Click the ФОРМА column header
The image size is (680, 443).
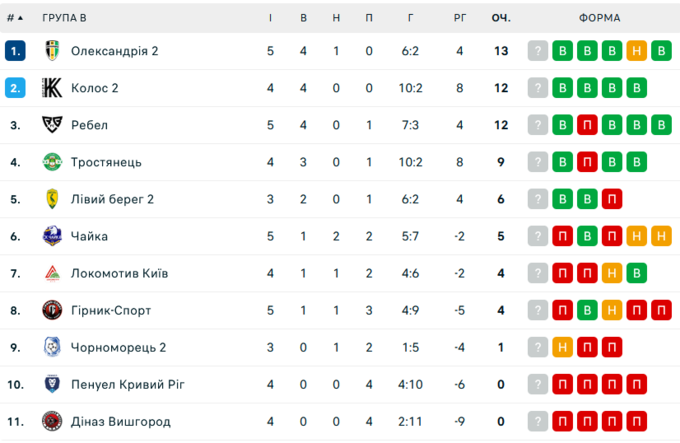coord(599,18)
